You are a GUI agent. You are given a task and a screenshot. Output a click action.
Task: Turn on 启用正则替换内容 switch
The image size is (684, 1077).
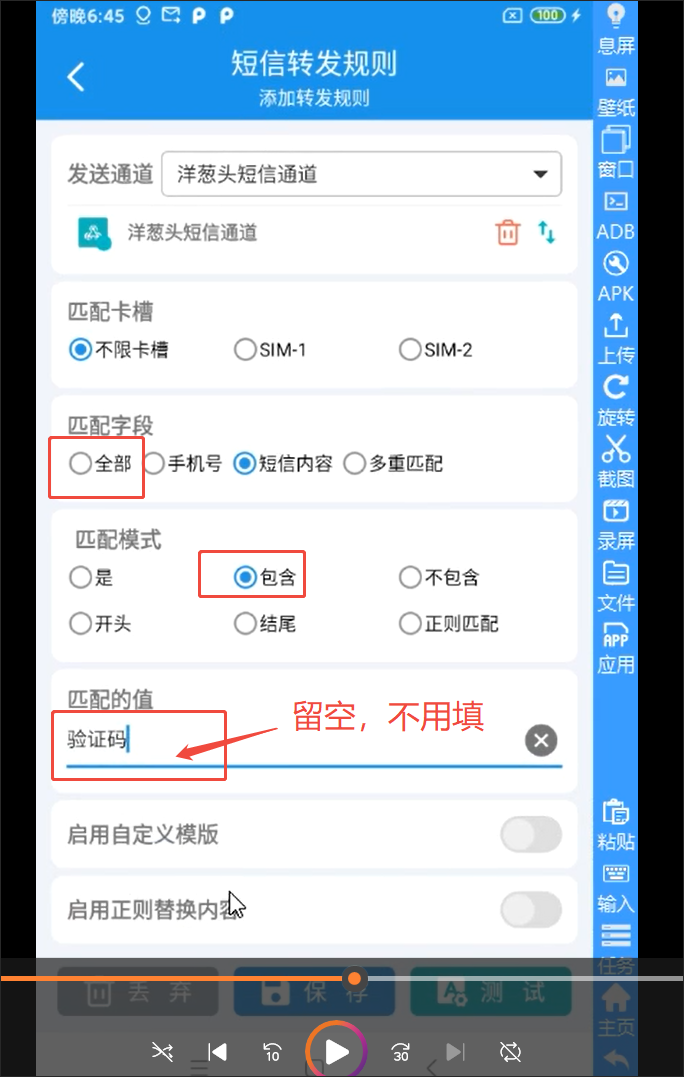531,909
